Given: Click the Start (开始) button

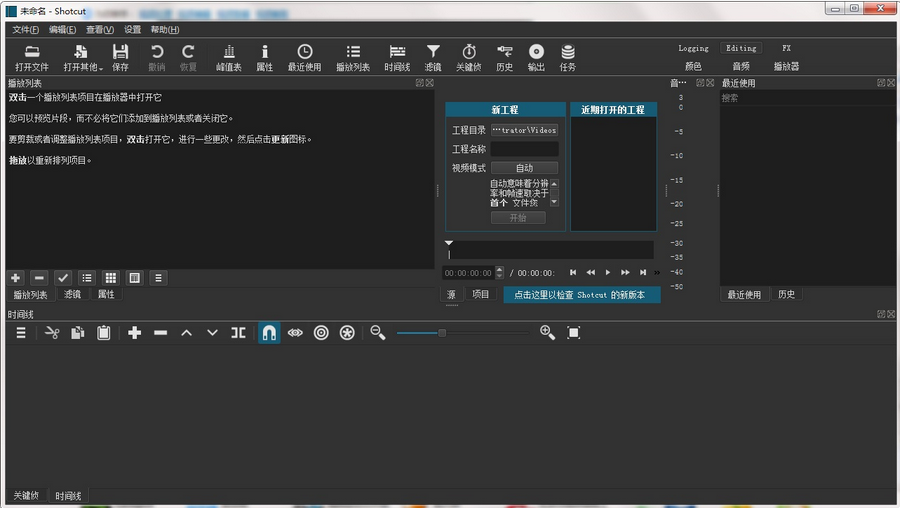Looking at the screenshot, I should click(518, 218).
